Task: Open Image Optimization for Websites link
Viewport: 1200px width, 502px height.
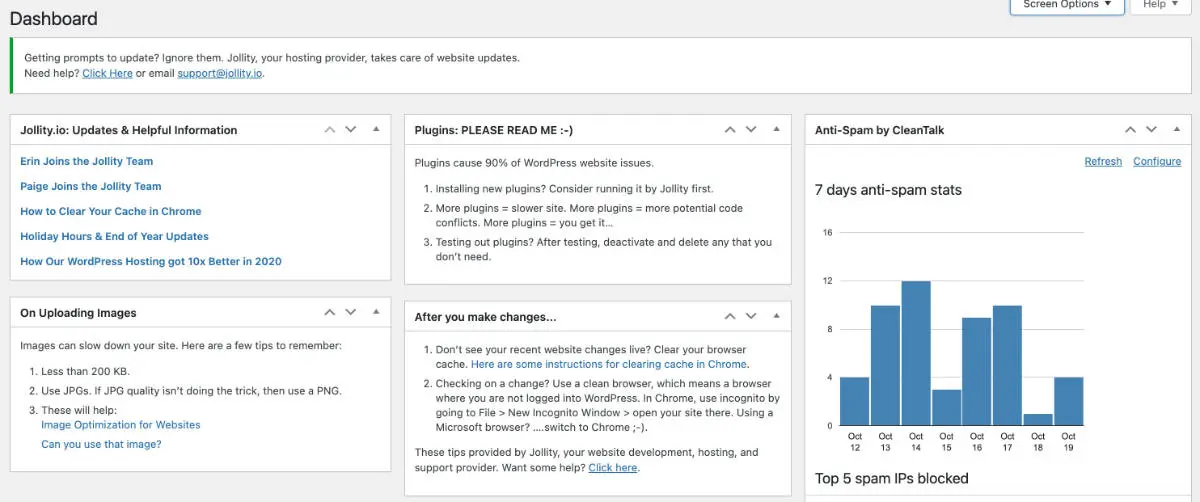Action: (x=121, y=425)
